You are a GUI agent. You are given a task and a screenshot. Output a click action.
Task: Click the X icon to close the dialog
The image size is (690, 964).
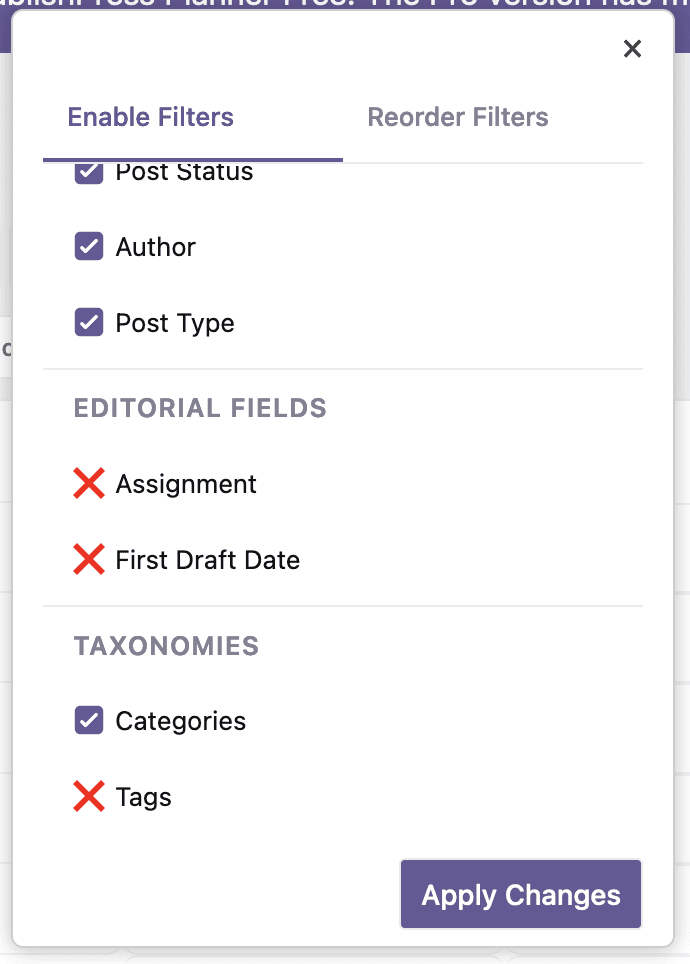[x=632, y=48]
